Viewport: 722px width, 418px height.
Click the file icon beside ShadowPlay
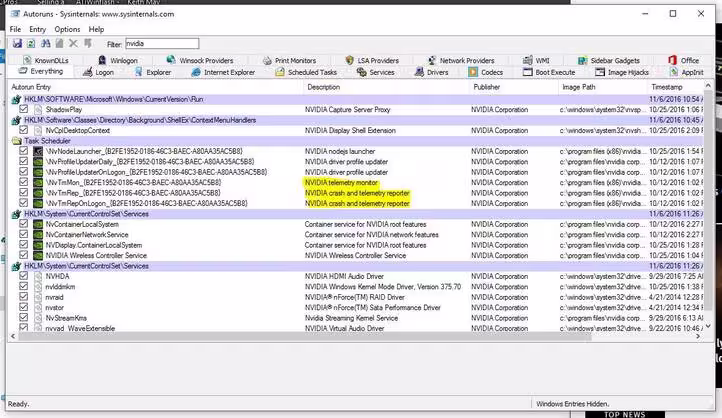38,110
